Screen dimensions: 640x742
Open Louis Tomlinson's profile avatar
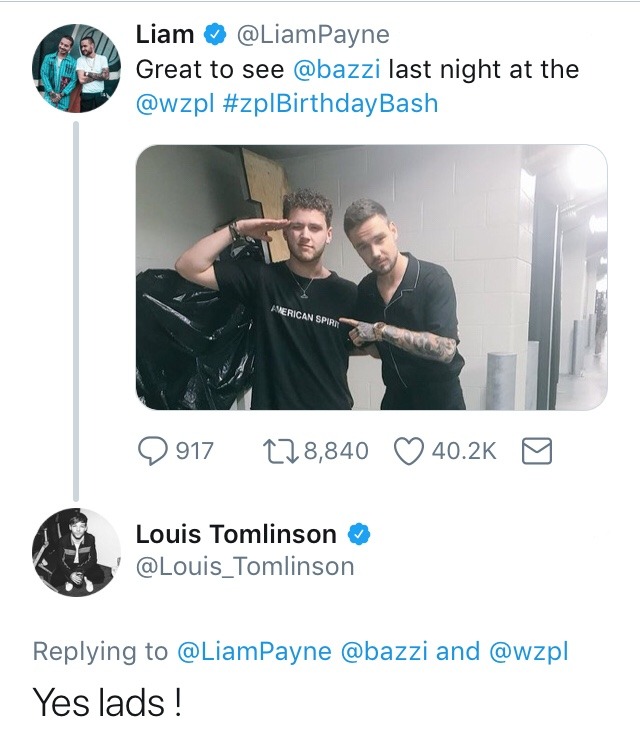[76, 553]
